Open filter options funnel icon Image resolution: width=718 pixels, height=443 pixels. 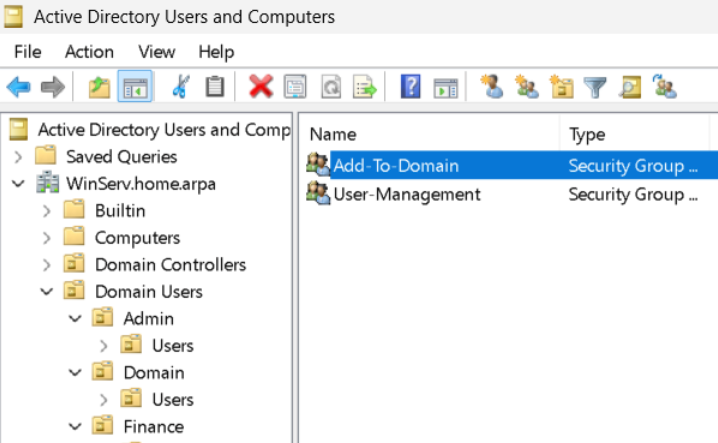596,88
